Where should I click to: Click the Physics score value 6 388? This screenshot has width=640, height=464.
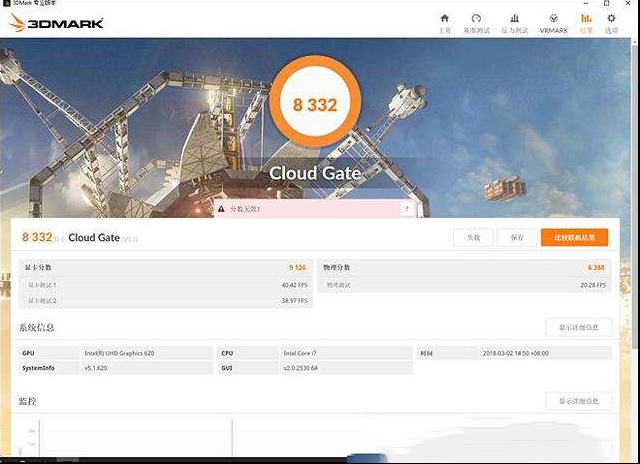coord(596,267)
